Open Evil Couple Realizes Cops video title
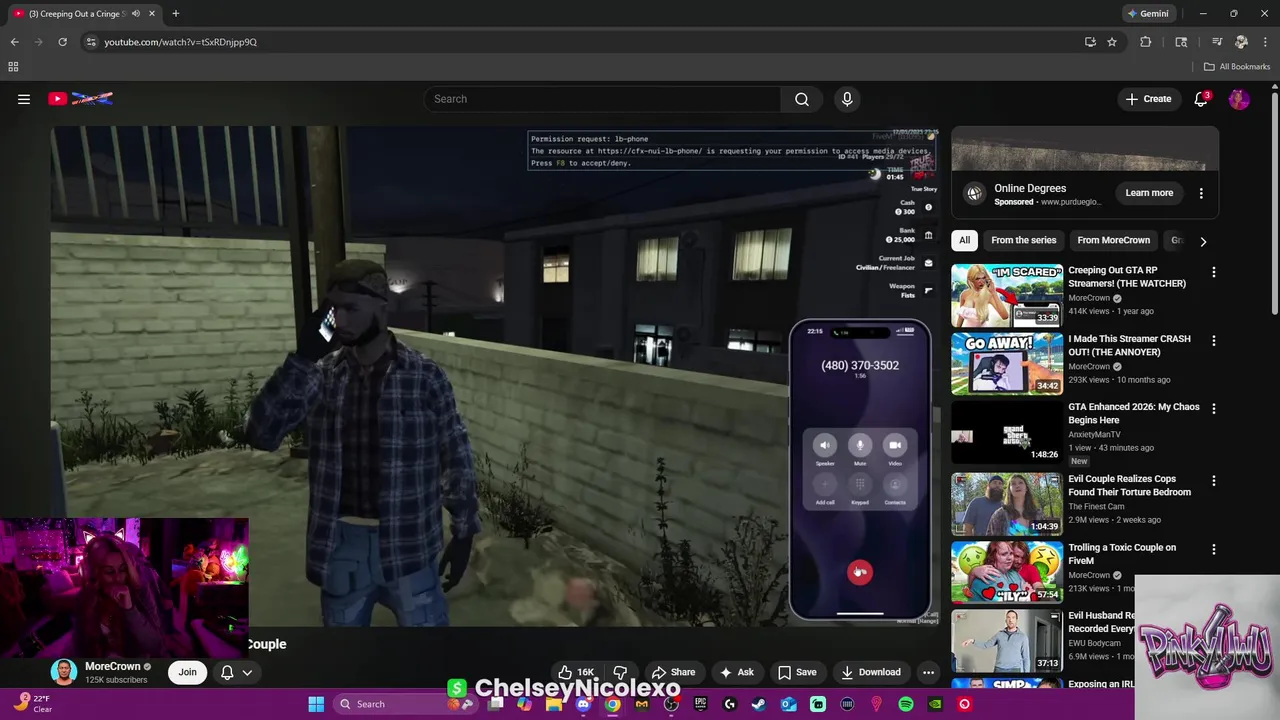Image resolution: width=1280 pixels, height=720 pixels. pos(1129,485)
